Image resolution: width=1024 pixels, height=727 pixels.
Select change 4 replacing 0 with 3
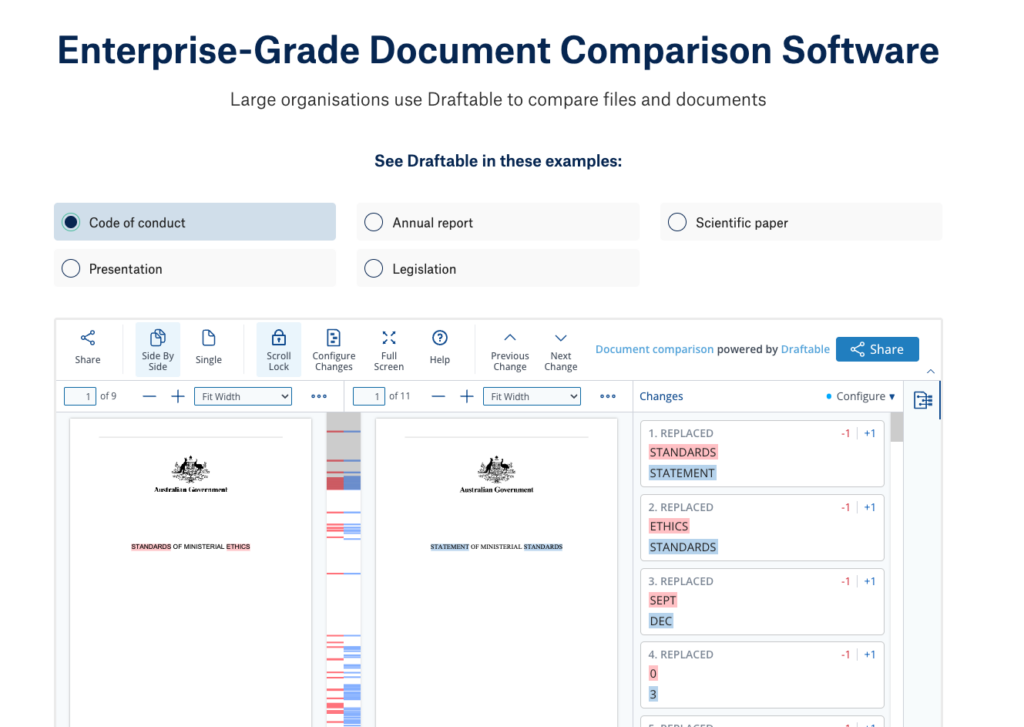coord(762,675)
